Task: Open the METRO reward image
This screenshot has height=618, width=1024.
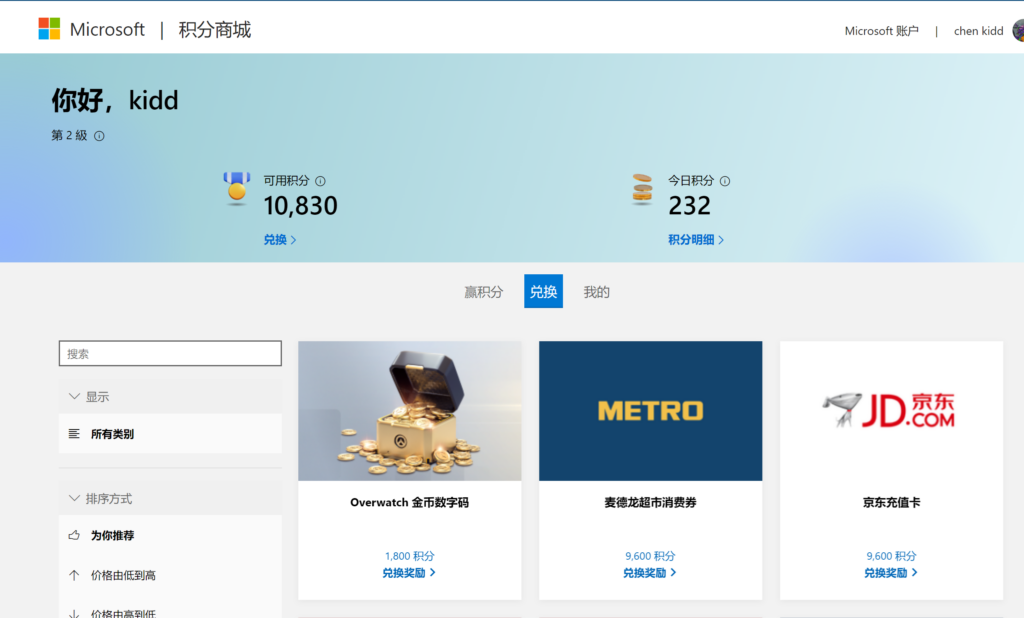Action: click(x=650, y=411)
